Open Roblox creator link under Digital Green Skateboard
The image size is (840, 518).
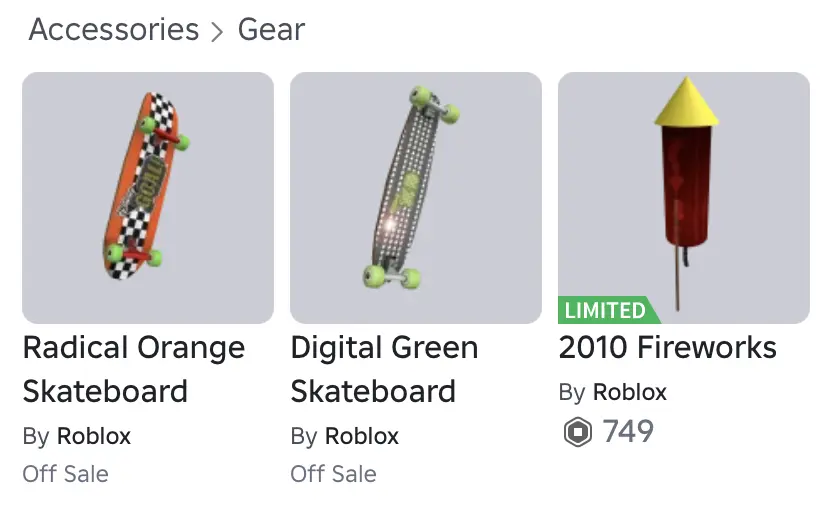(x=362, y=436)
